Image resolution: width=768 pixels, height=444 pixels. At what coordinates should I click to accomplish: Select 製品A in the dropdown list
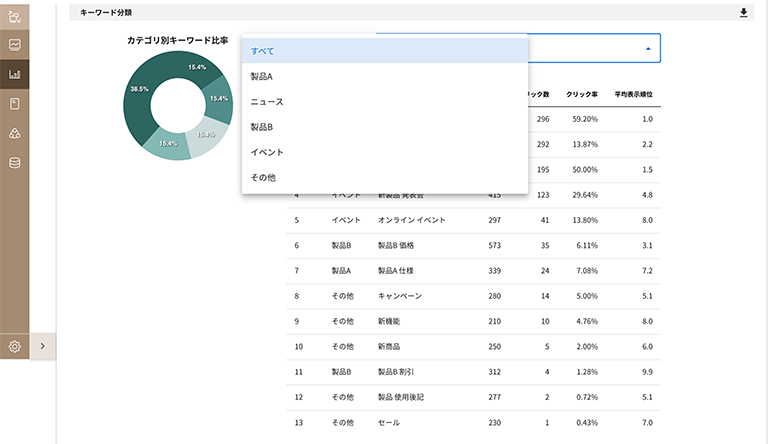click(384, 76)
